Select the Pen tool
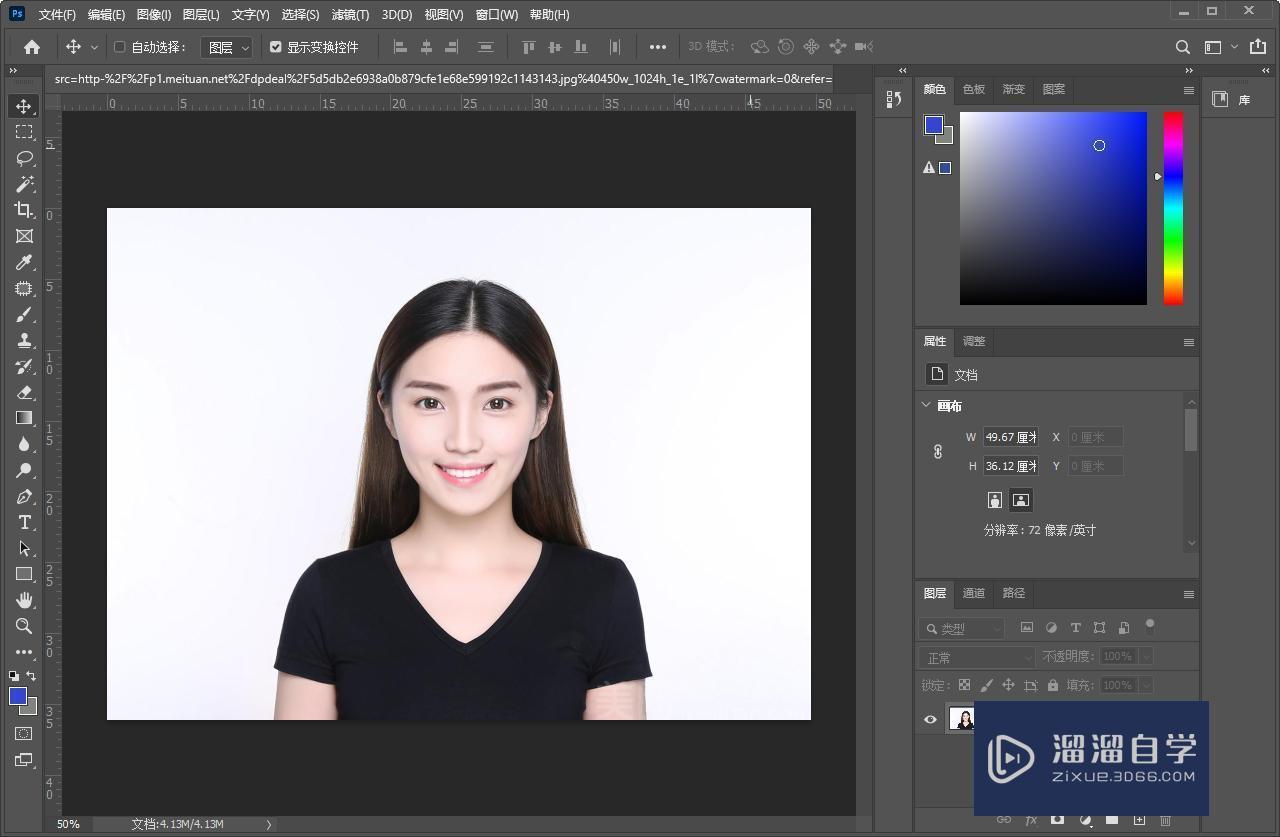The width and height of the screenshot is (1280, 837). pos(24,496)
